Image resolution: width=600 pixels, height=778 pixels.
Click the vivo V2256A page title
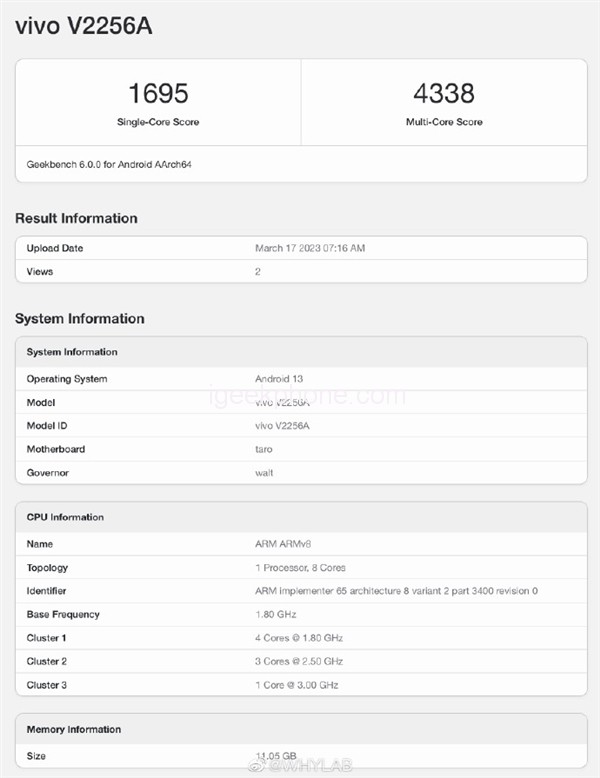point(83,27)
